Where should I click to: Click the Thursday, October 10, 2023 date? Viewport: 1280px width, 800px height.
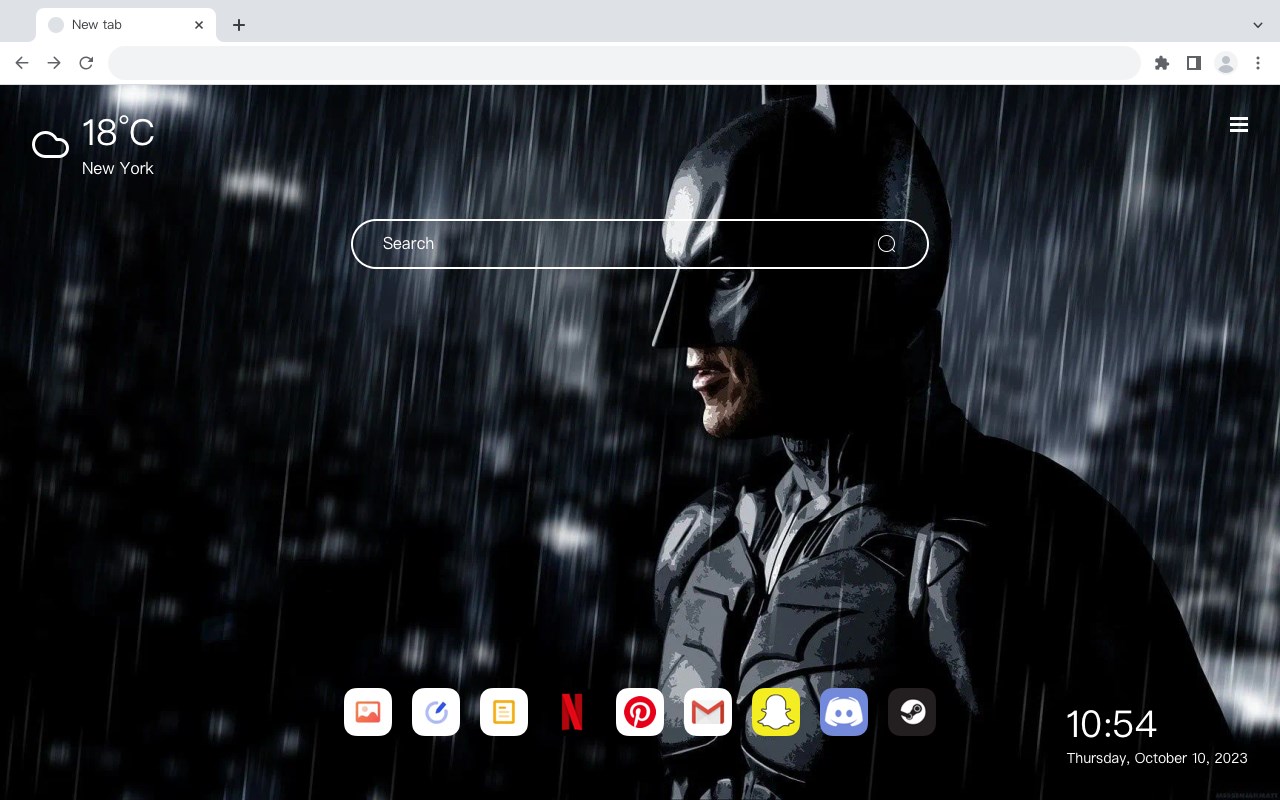pos(1157,758)
